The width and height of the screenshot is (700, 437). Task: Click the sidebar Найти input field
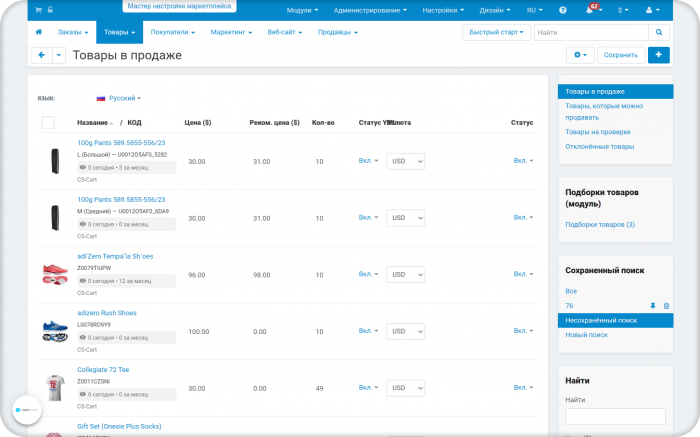tap(615, 416)
